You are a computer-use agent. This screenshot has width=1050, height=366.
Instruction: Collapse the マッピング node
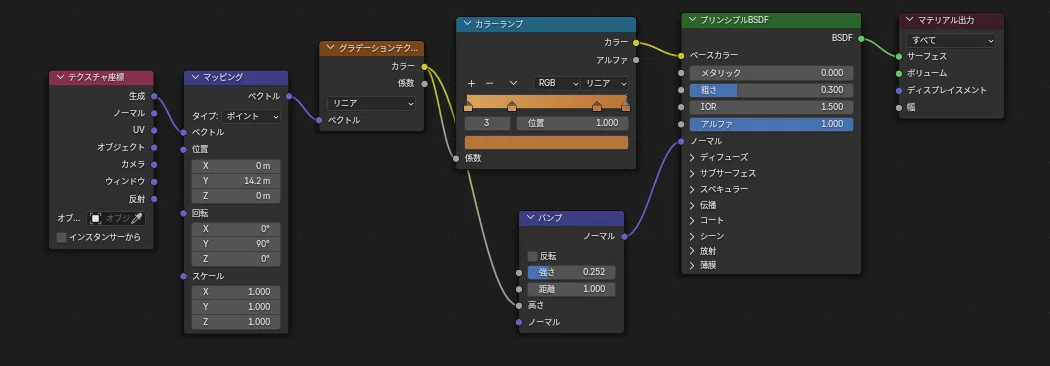(x=195, y=78)
